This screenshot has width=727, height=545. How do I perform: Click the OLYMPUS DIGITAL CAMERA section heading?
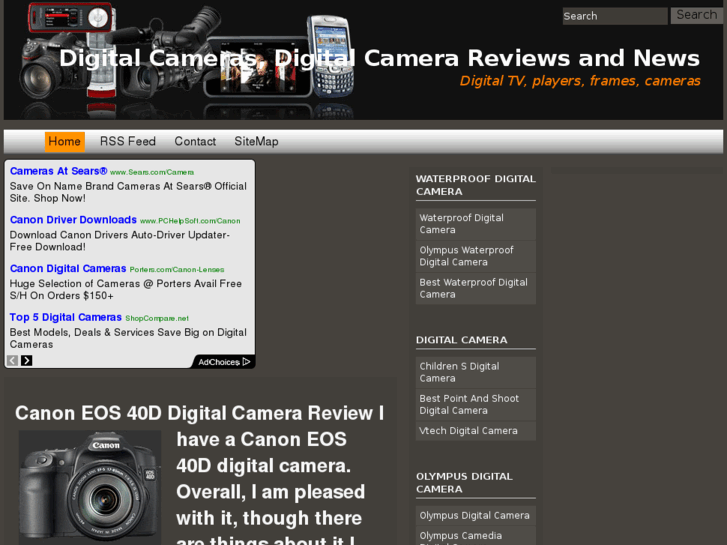tap(464, 483)
